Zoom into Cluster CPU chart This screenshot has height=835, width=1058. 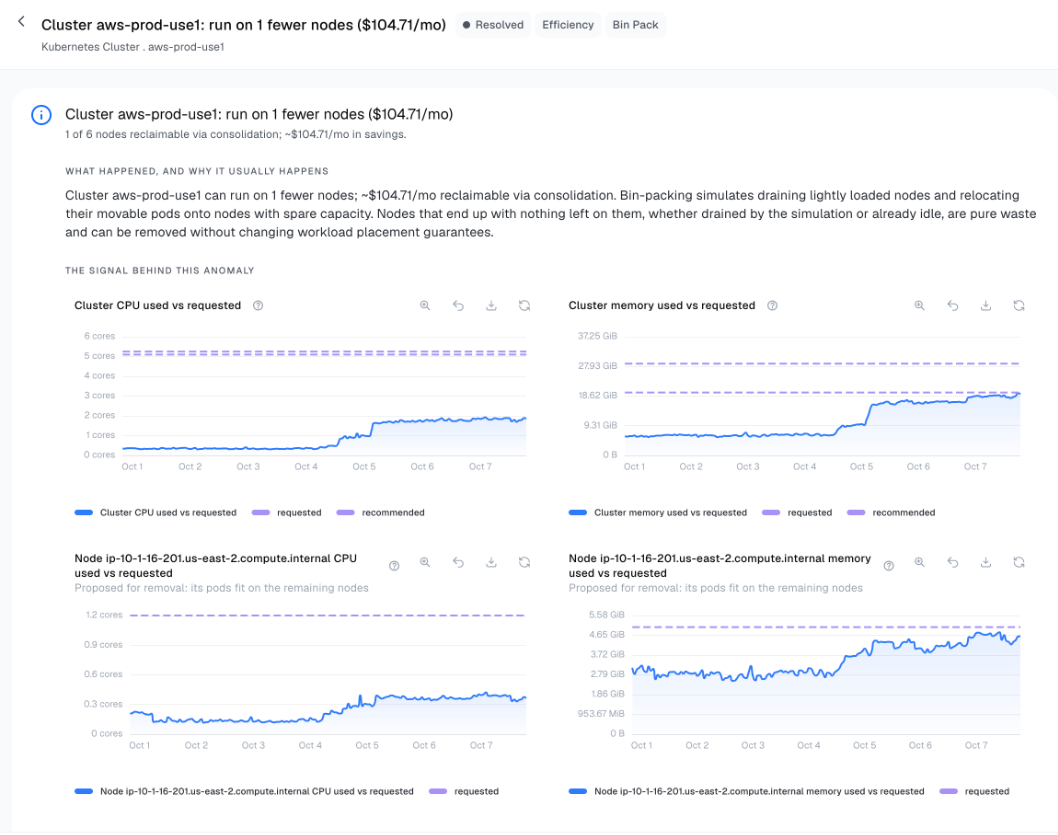click(425, 306)
